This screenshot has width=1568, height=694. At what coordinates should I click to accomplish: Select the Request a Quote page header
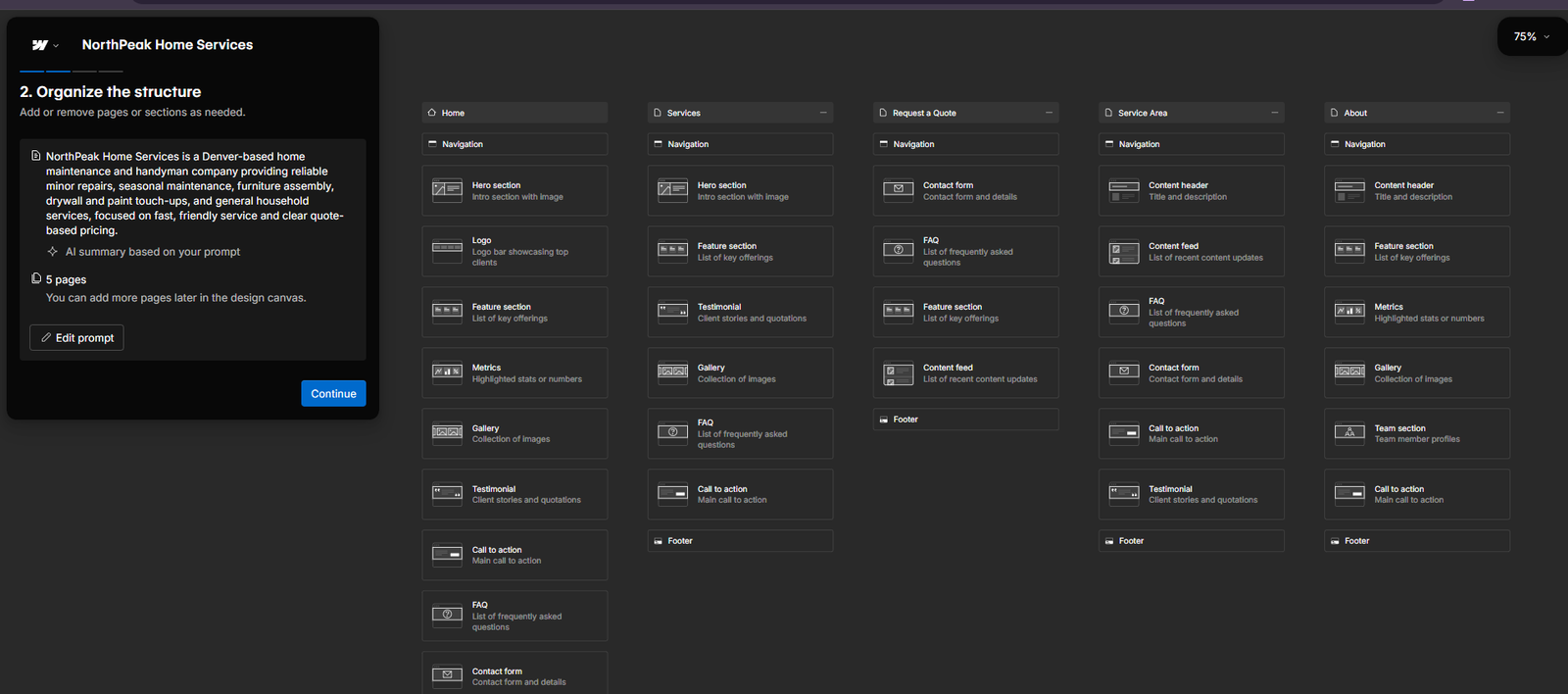965,113
